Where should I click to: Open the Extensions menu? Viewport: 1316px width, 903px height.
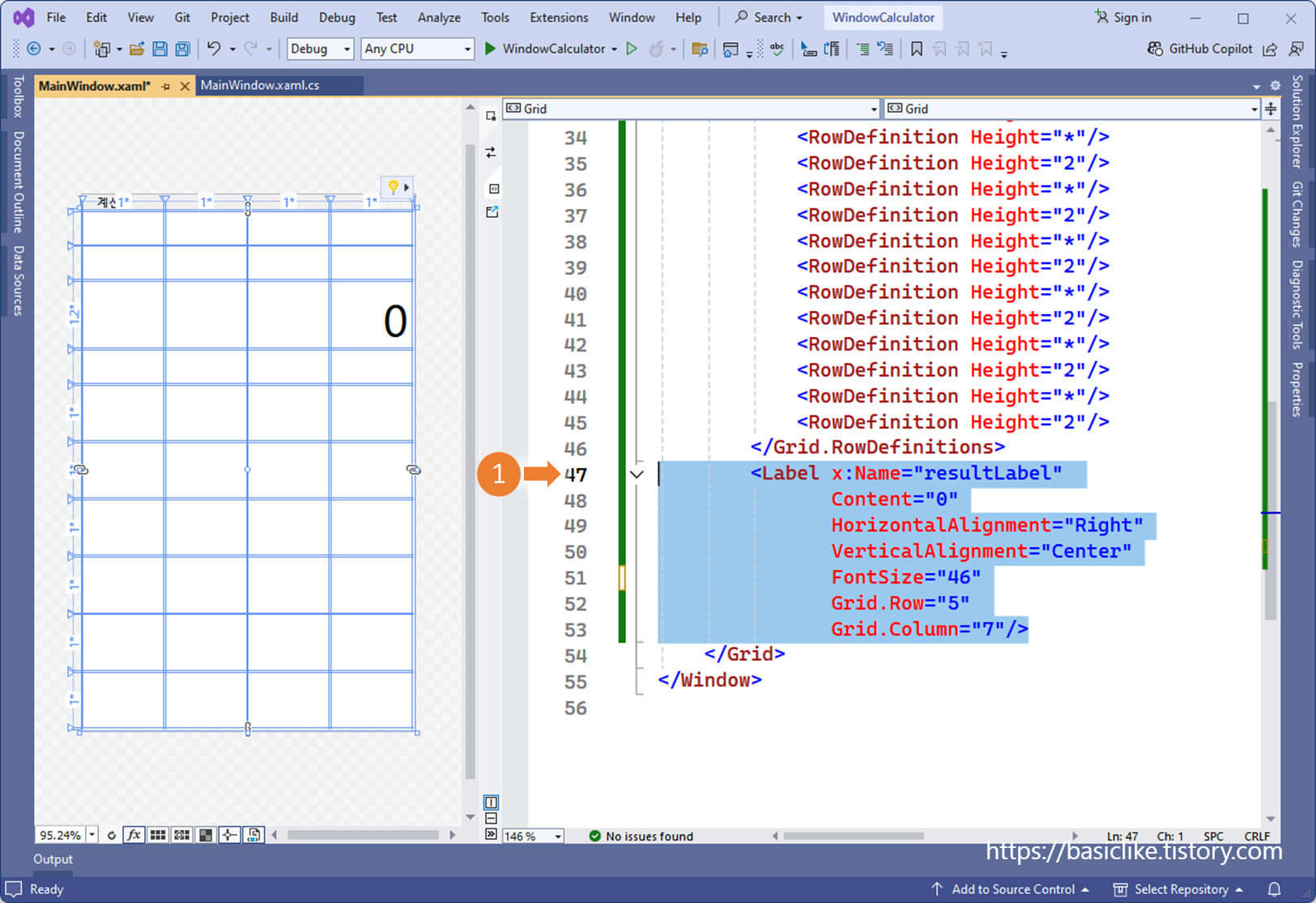point(559,17)
